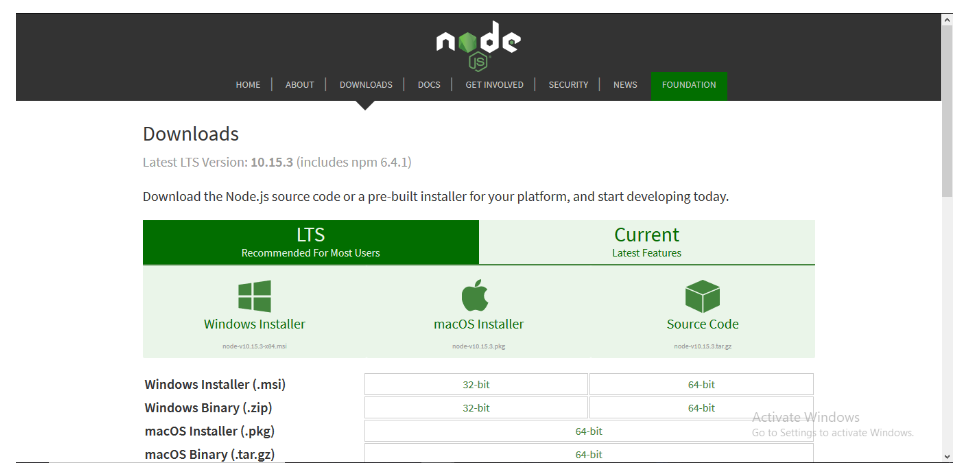Click the node-v10.15.3.pkg filename
Viewport: 976px width, 476px height.
[x=479, y=346]
